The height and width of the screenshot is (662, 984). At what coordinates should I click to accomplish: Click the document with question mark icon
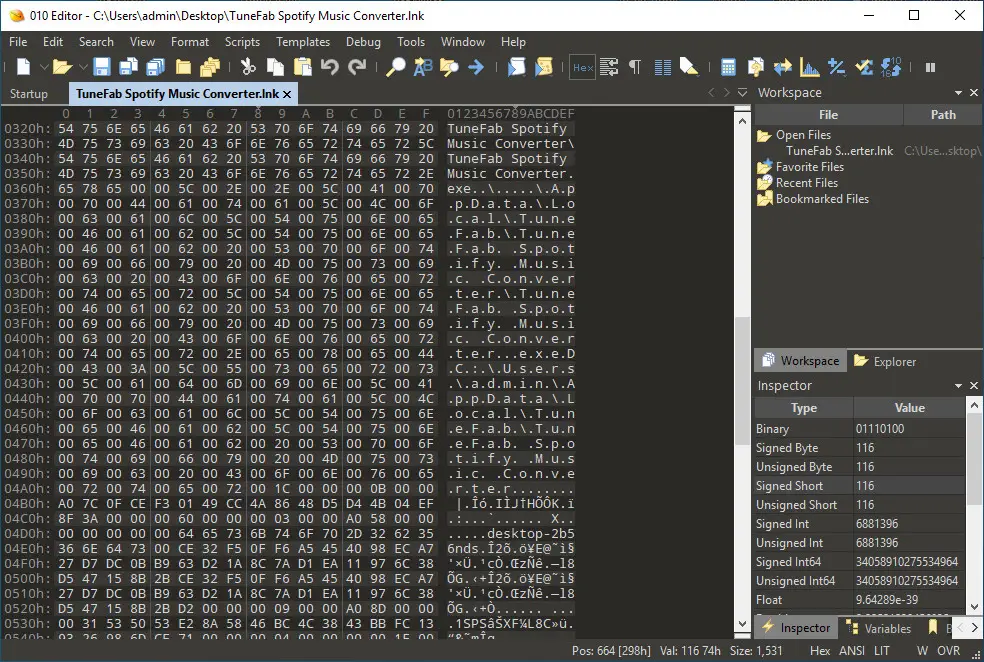[756, 67]
